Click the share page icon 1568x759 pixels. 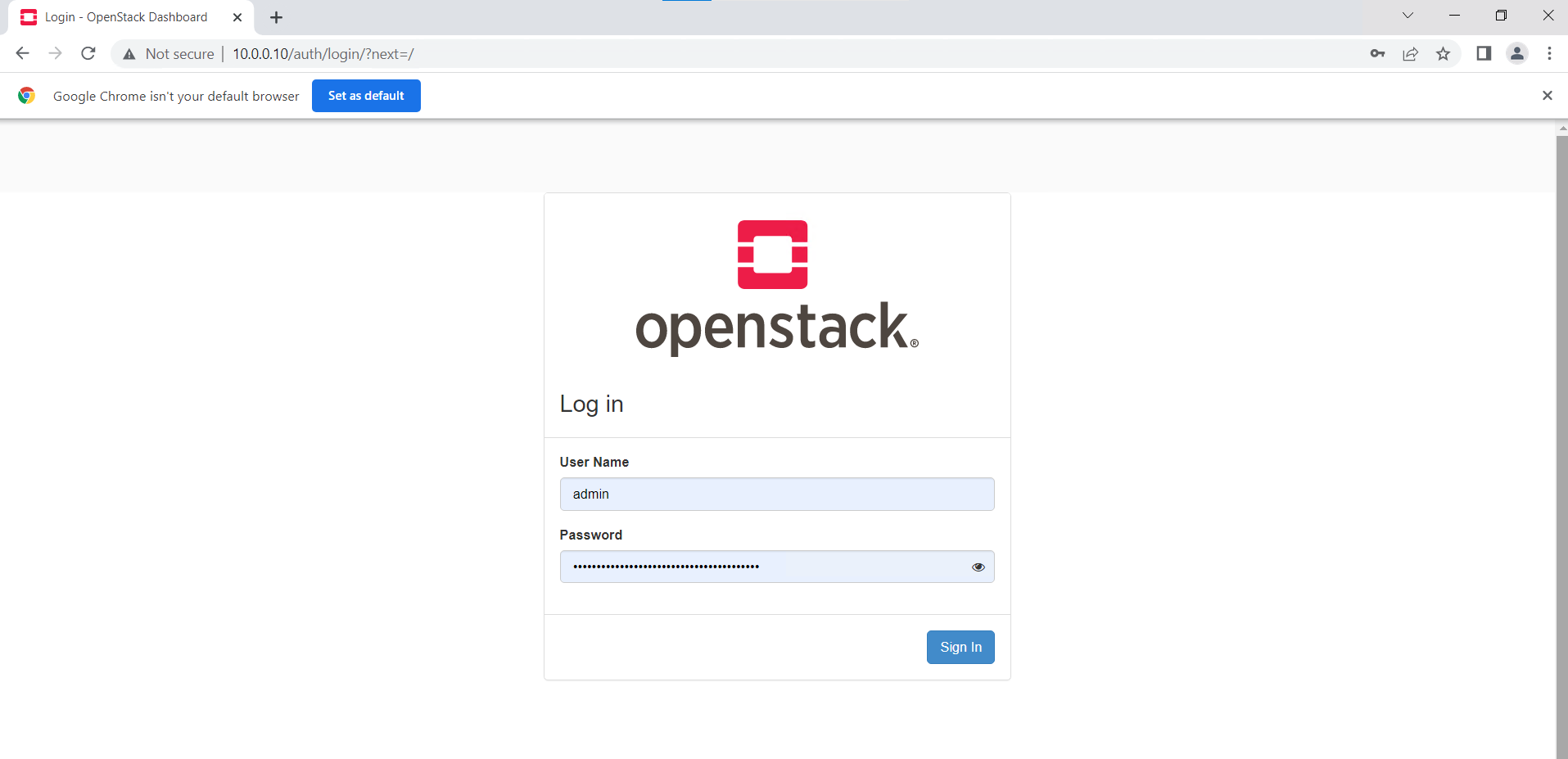1410,54
